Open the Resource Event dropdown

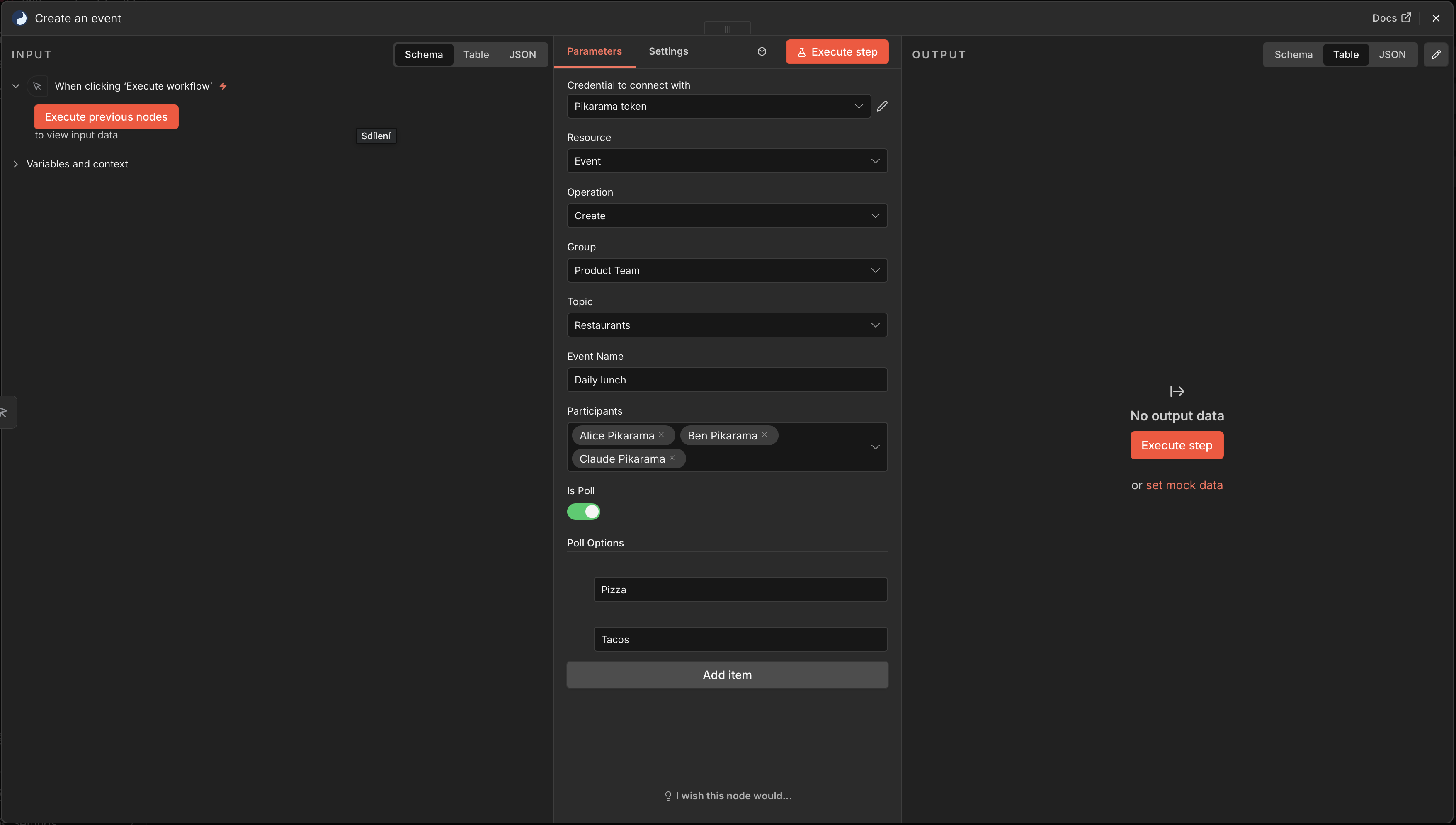727,161
